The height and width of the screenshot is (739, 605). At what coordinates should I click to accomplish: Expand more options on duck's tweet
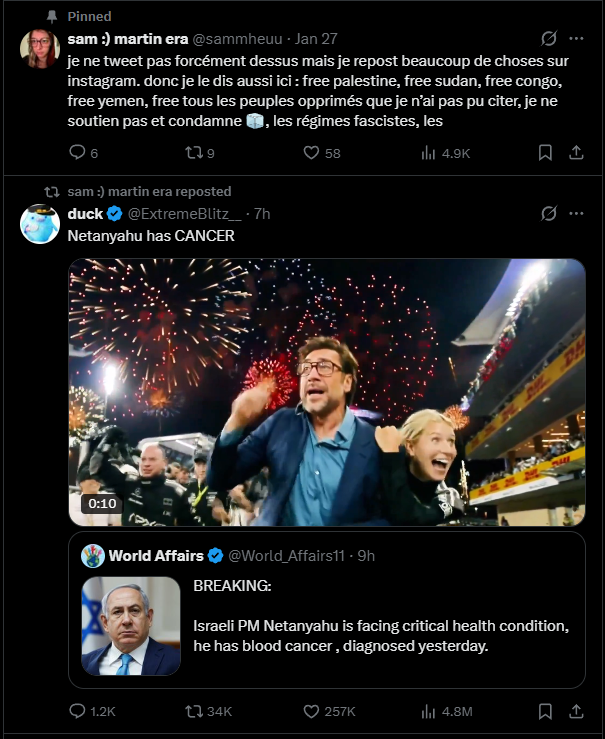576,213
